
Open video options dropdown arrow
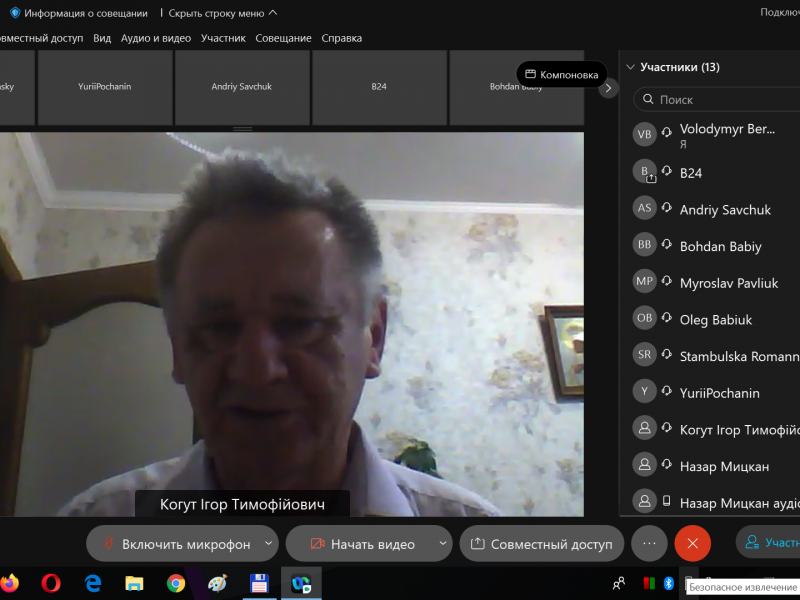443,544
